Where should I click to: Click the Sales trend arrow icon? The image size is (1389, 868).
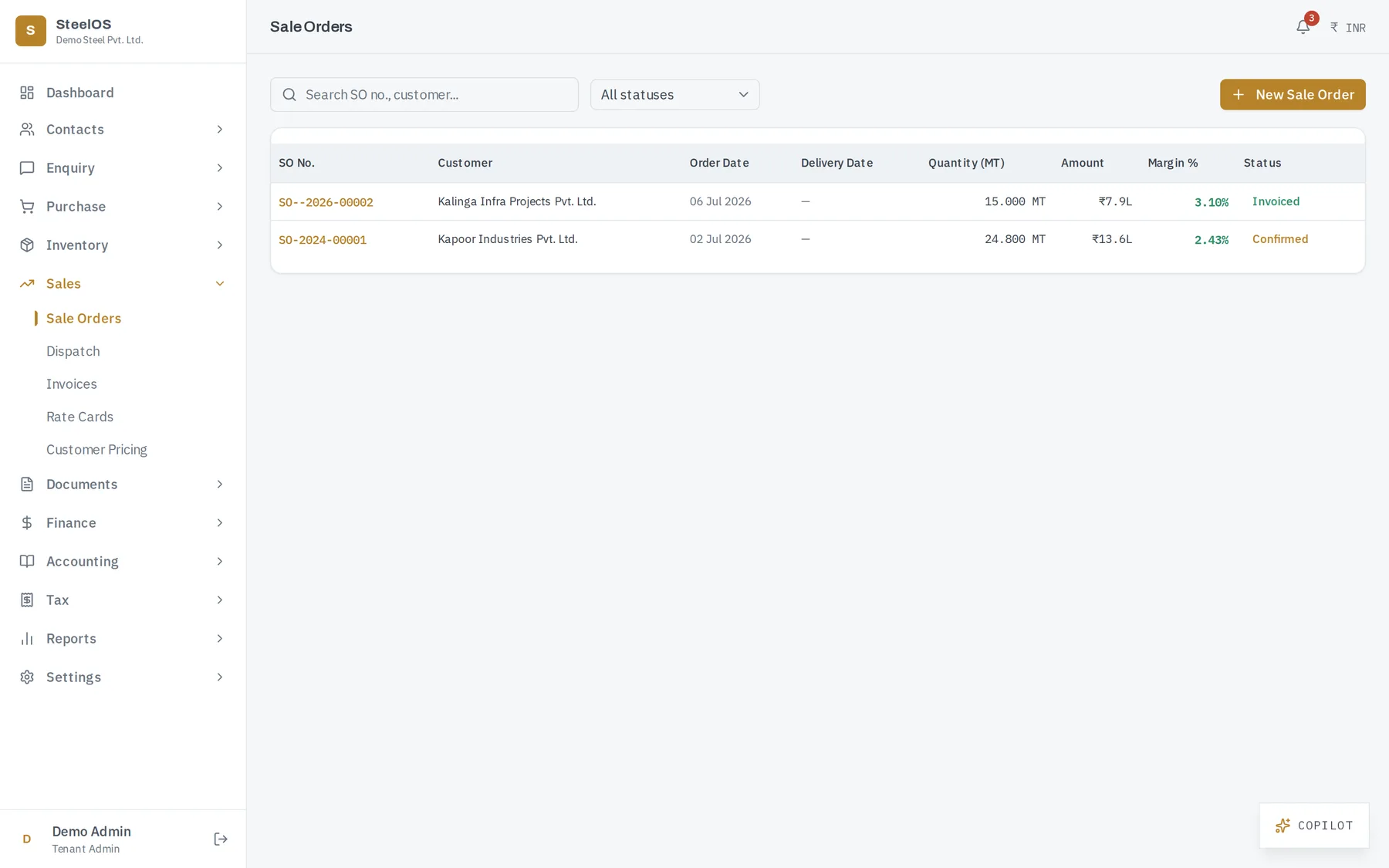coord(27,283)
